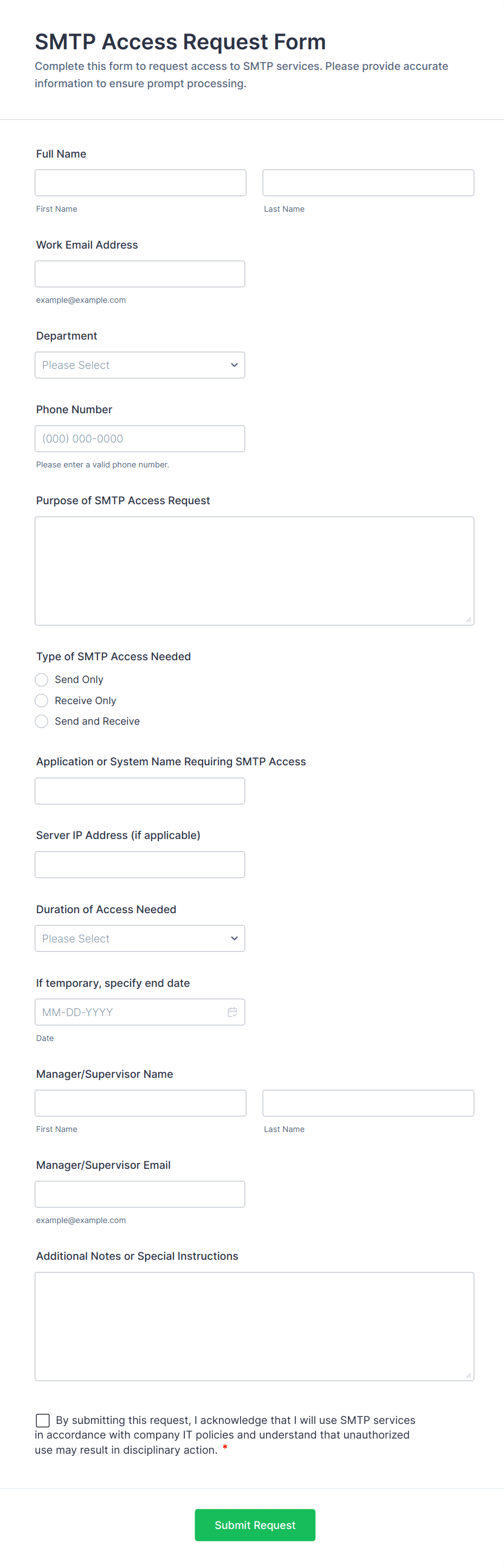
Task: Open the Department dropdown
Action: point(139,365)
